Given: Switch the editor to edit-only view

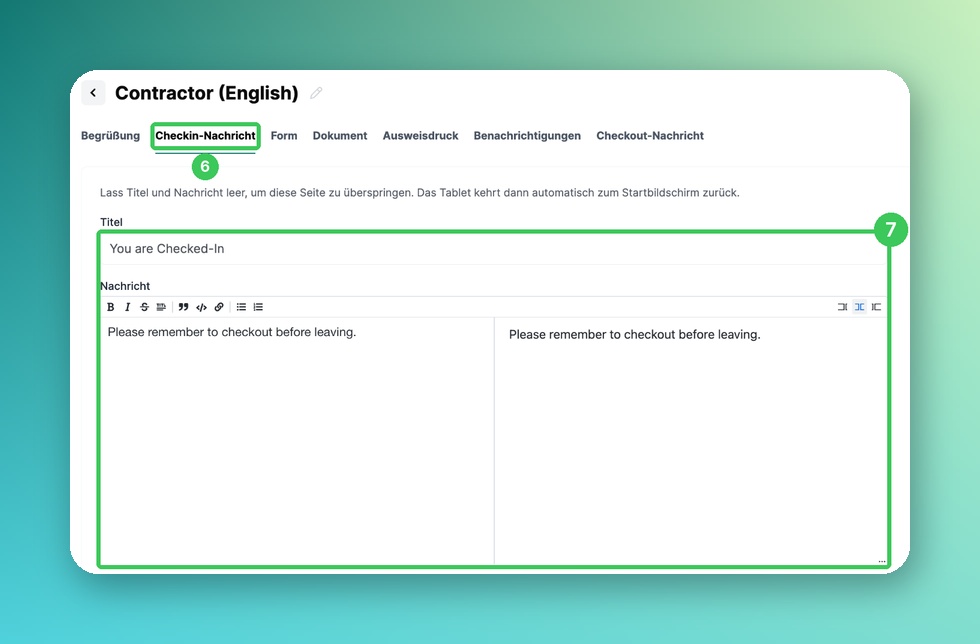Looking at the screenshot, I should point(842,307).
